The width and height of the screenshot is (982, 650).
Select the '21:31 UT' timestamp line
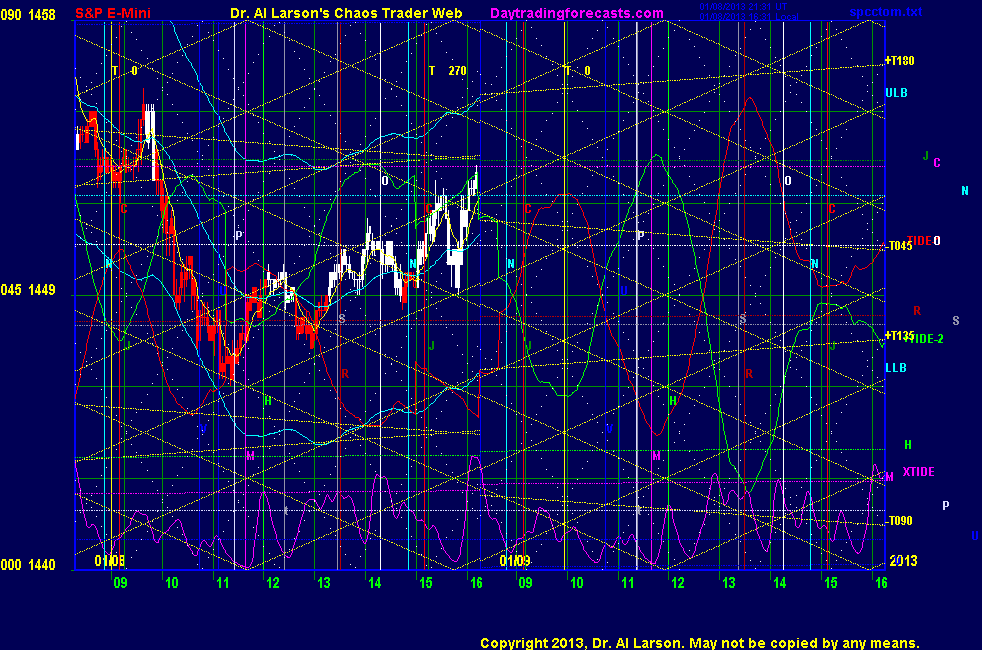pos(743,7)
